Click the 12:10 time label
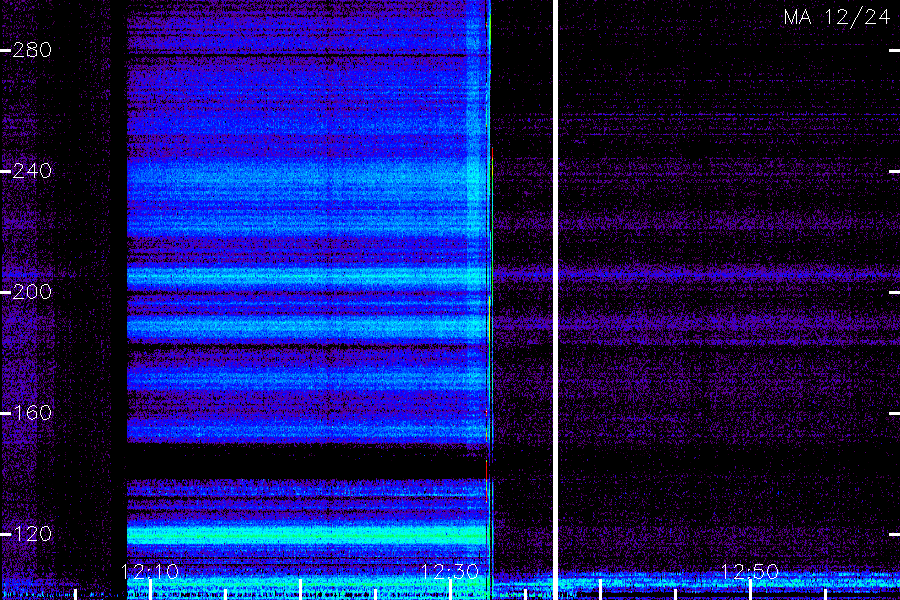Viewport: 900px width, 600px height. (x=150, y=571)
